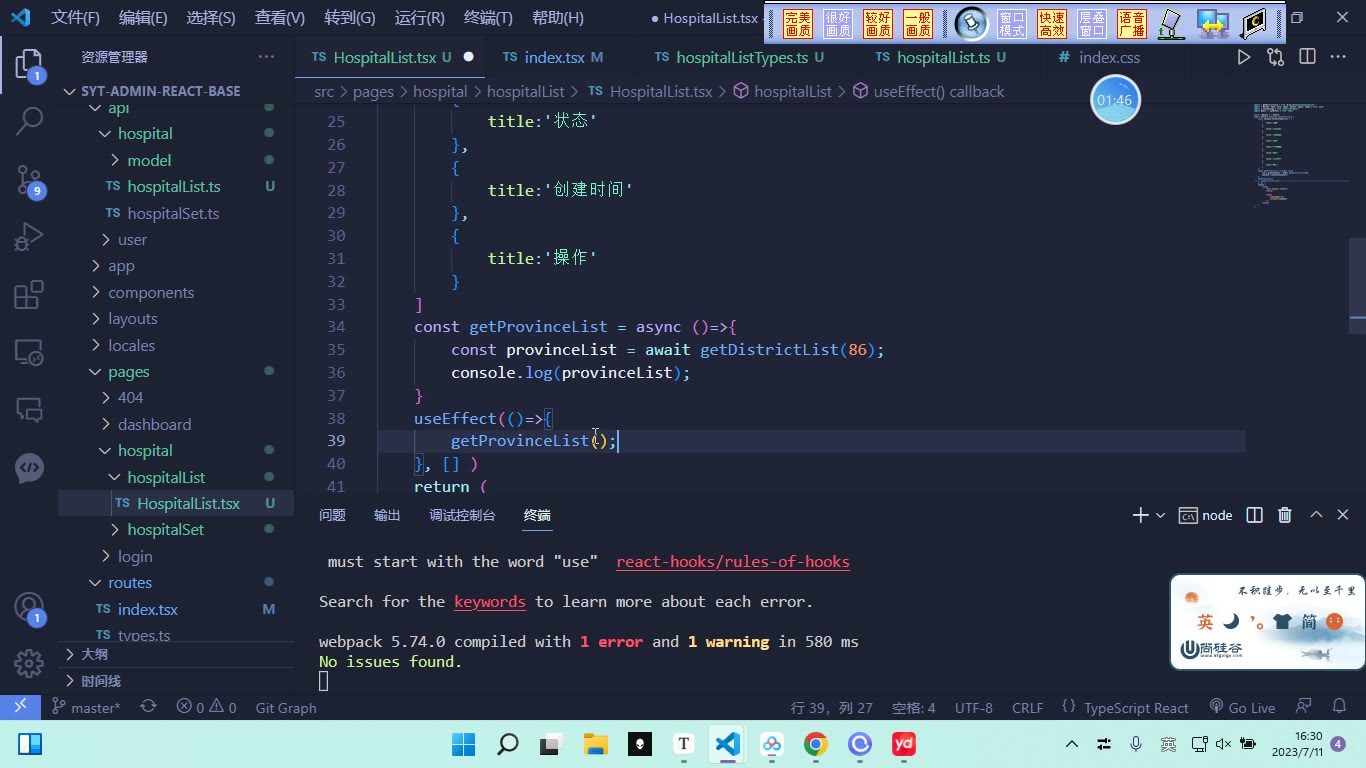The image size is (1366, 768).
Task: Open the 运行(R) menu
Action: (x=420, y=18)
